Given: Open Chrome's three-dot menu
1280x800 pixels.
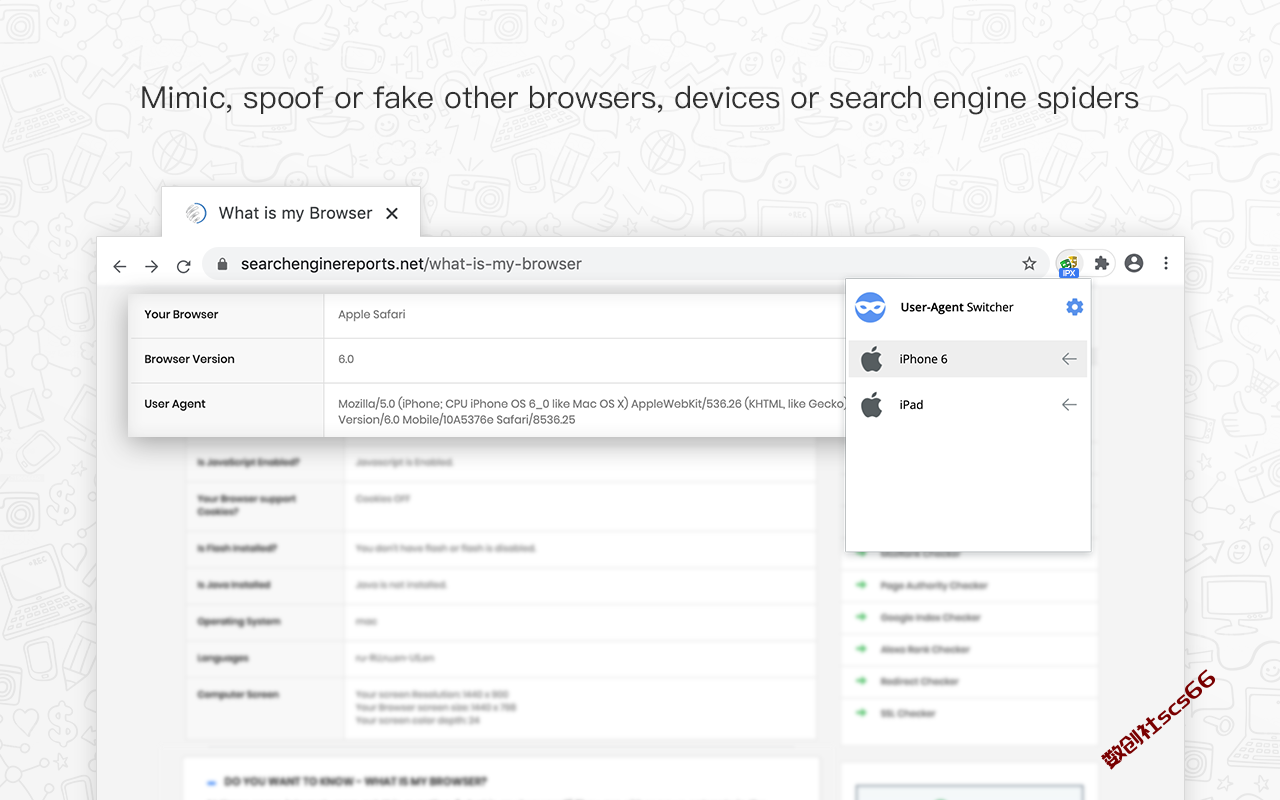Looking at the screenshot, I should point(1166,264).
